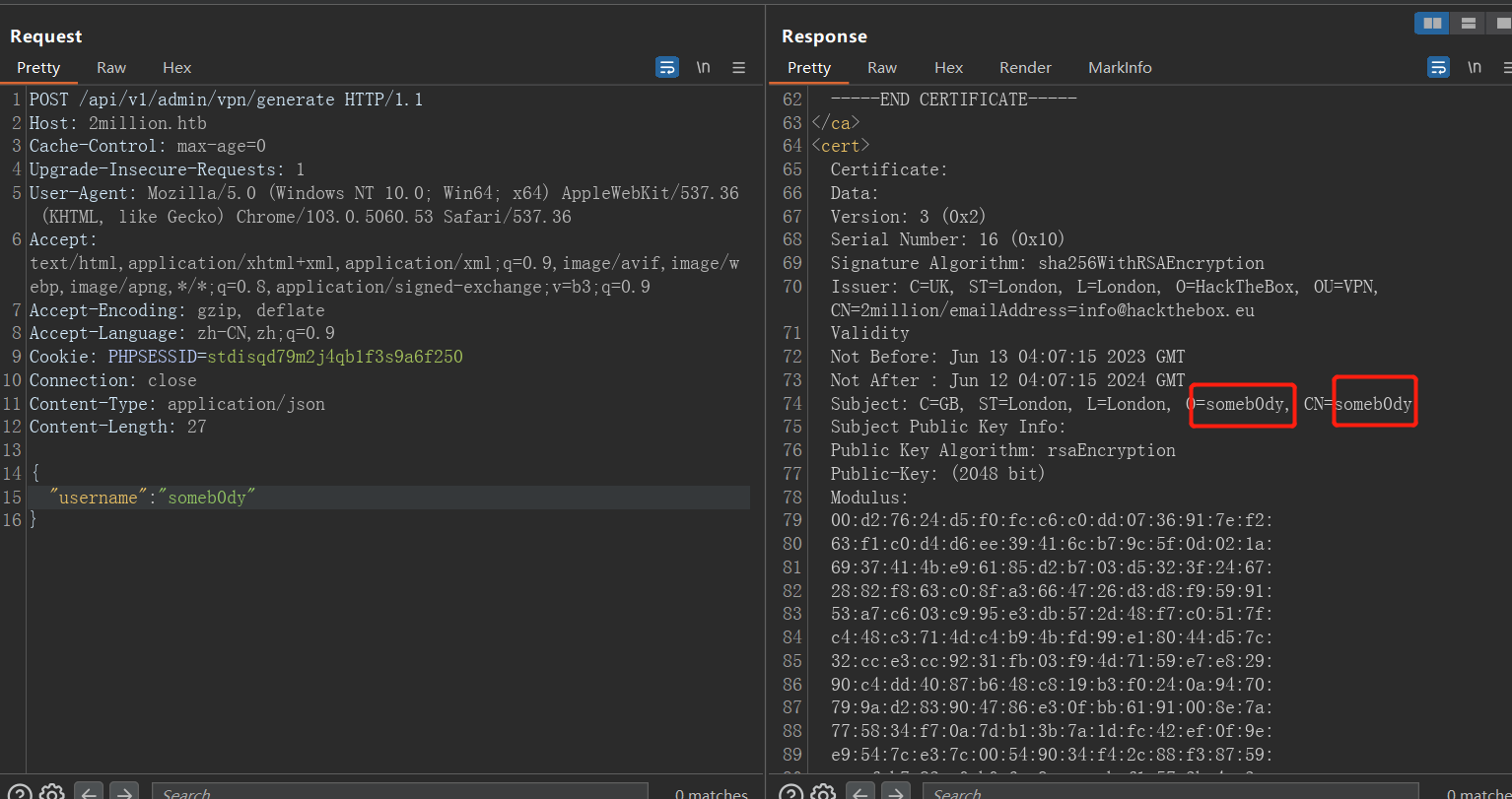Click the <cert> opening tag

(x=840, y=146)
